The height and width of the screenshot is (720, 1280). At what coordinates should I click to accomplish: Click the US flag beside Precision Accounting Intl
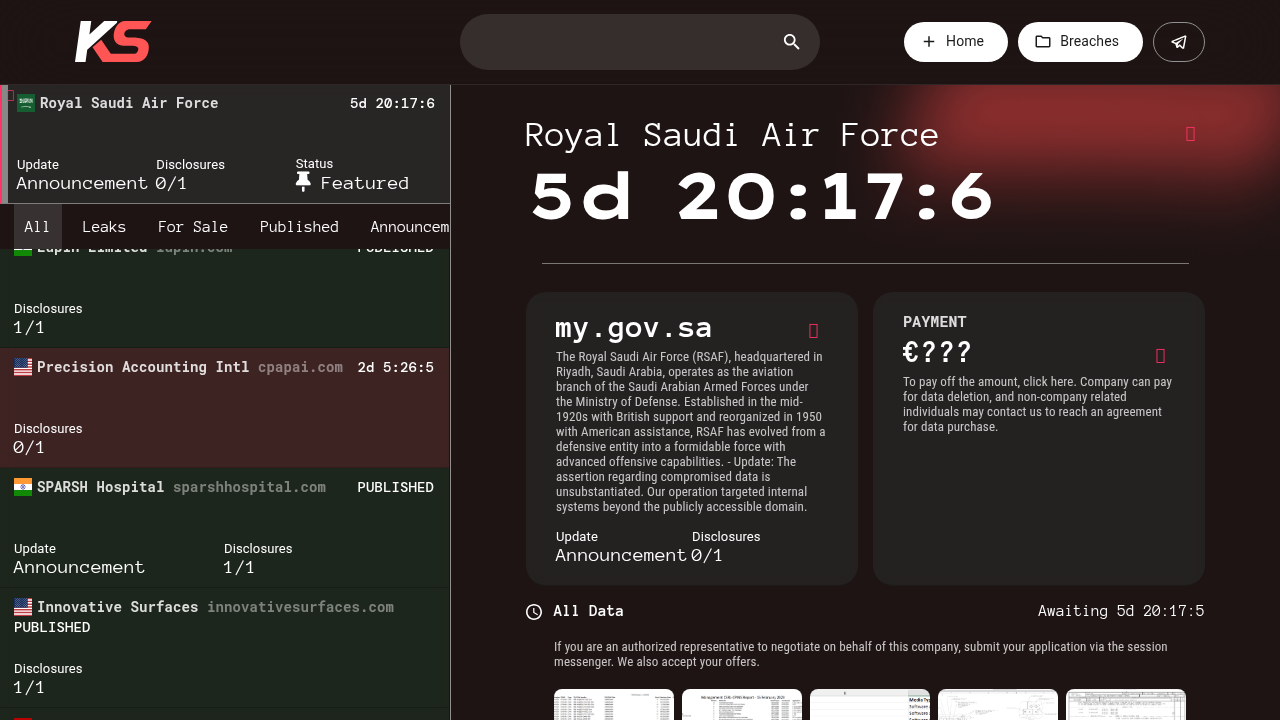point(23,367)
